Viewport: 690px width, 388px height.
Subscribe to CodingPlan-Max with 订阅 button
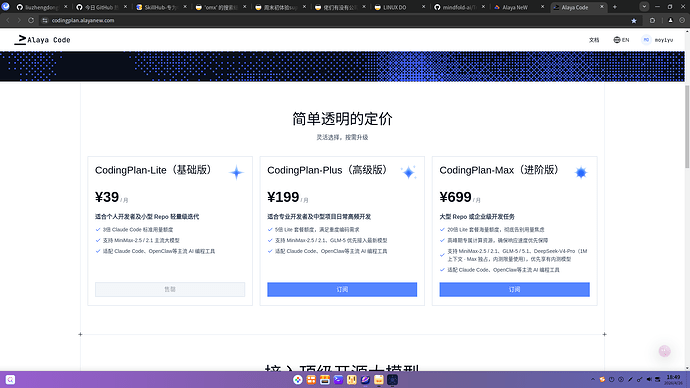point(514,289)
